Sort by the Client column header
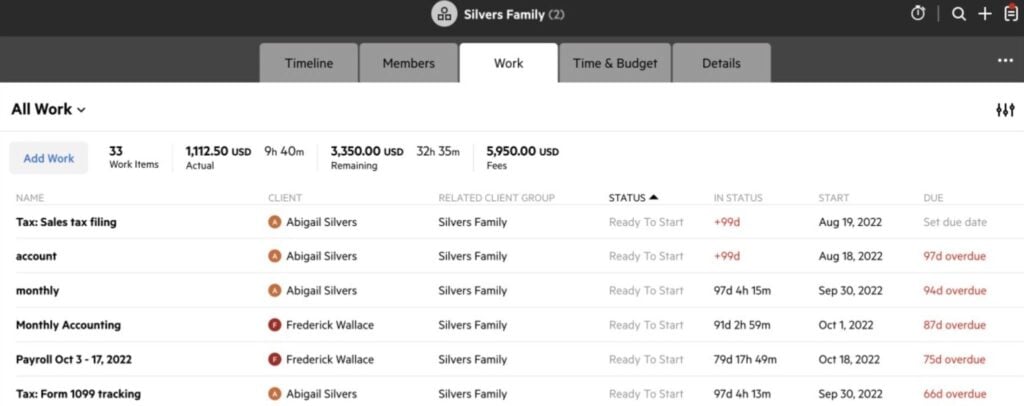The width and height of the screenshot is (1024, 406). pyautogui.click(x=285, y=198)
